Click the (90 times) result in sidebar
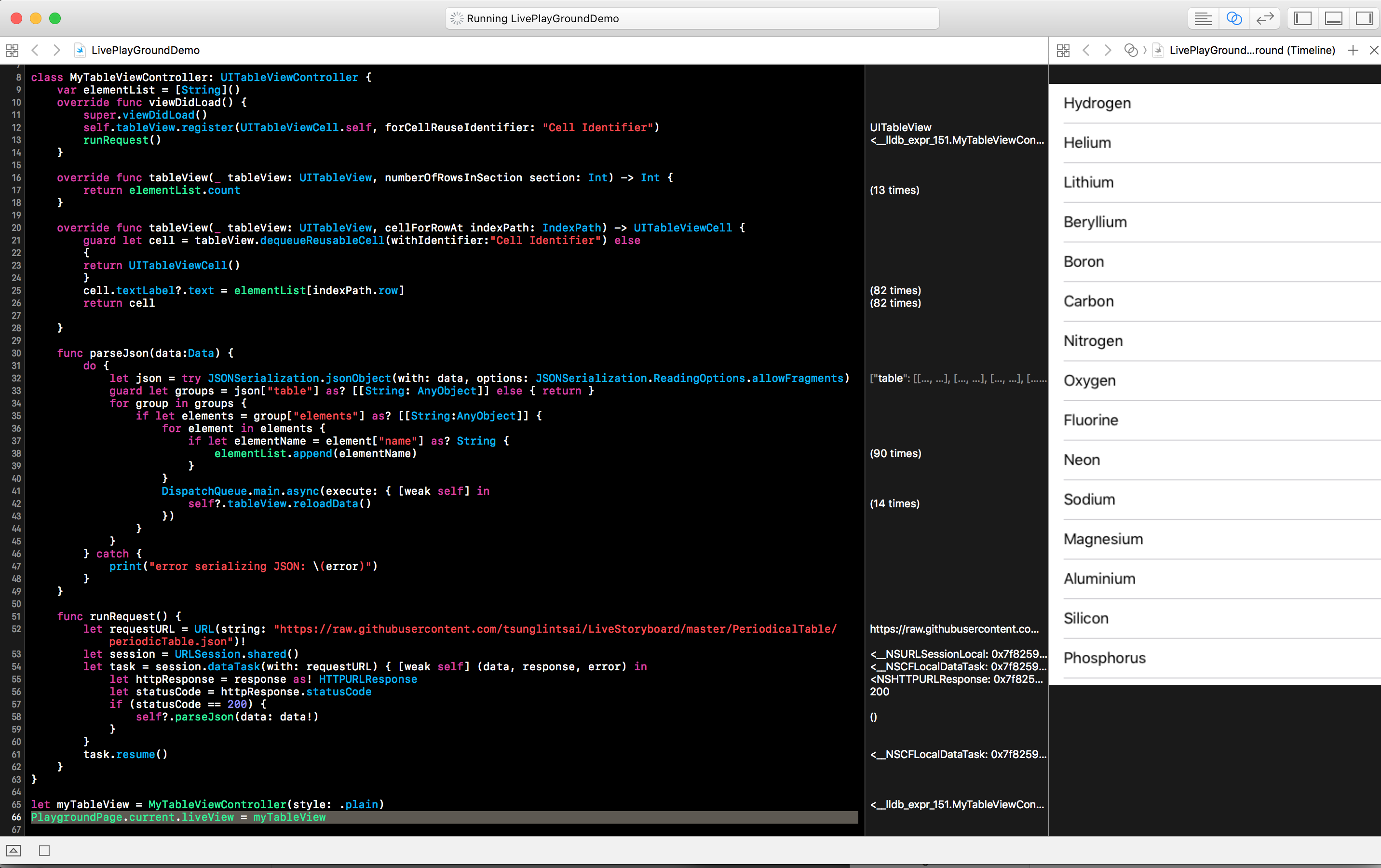This screenshot has height=868, width=1381. [895, 453]
